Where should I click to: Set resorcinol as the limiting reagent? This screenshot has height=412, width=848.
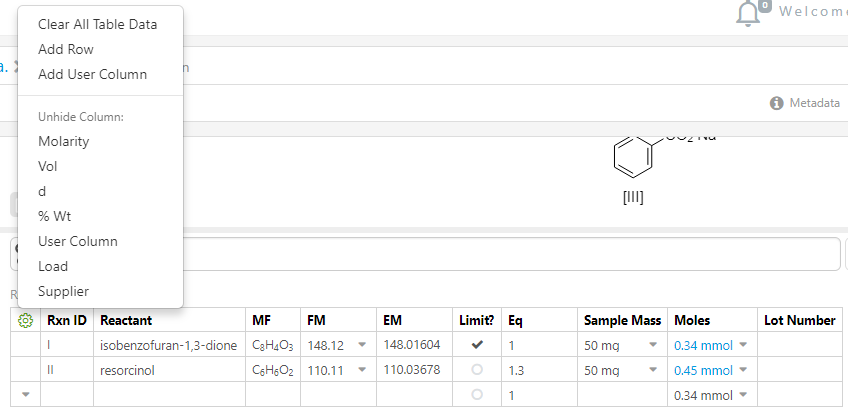477,370
